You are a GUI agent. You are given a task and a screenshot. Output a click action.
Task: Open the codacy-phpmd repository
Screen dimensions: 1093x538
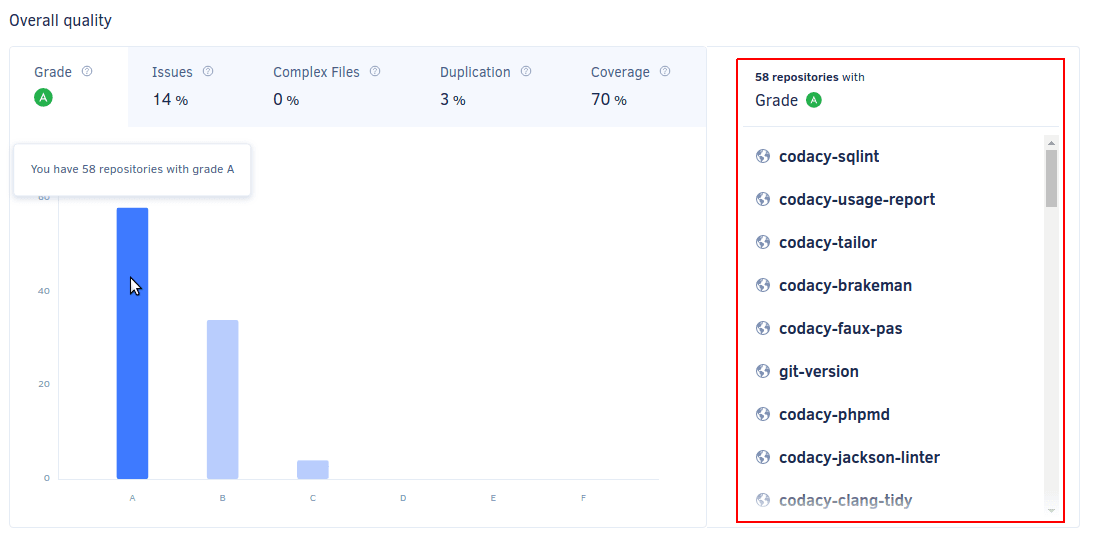tap(834, 415)
